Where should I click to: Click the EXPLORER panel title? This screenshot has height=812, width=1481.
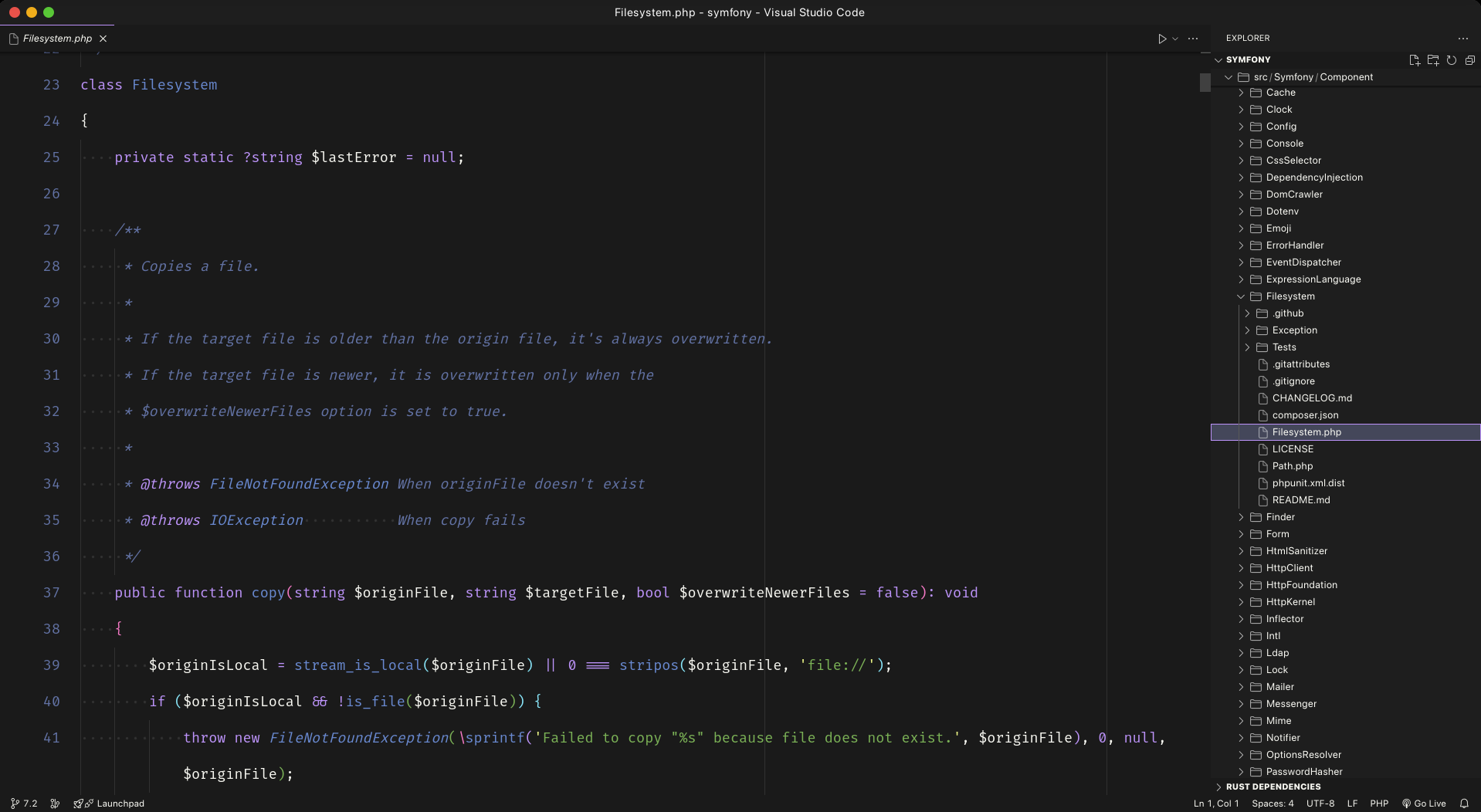click(x=1248, y=38)
